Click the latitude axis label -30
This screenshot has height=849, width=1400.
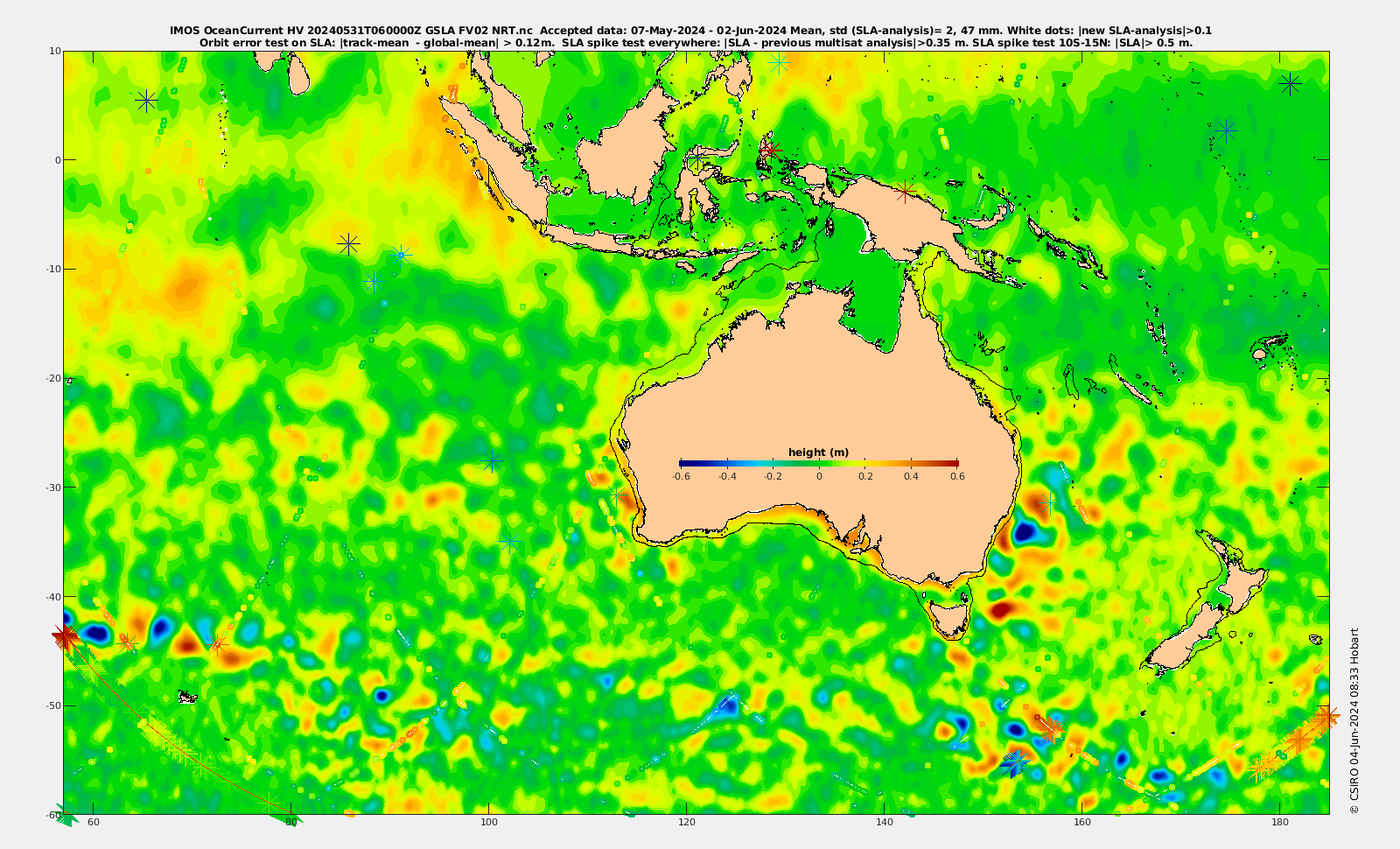(x=53, y=488)
